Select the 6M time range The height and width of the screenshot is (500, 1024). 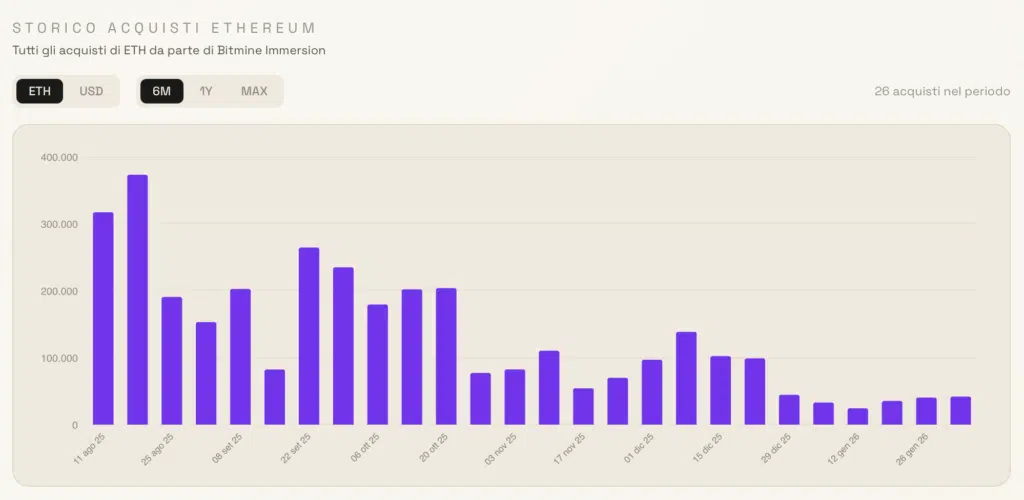(x=162, y=91)
